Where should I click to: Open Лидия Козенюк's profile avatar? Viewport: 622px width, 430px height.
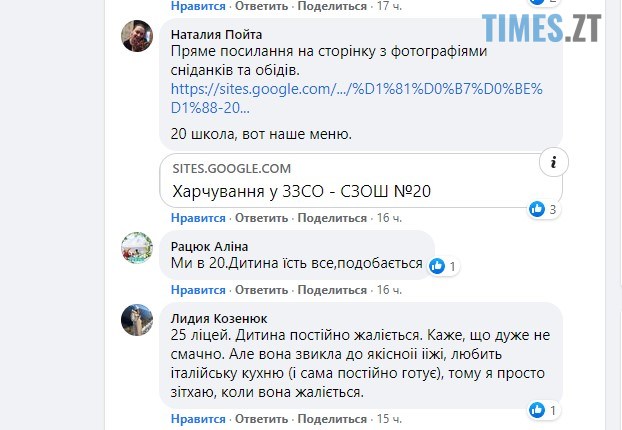click(137, 320)
